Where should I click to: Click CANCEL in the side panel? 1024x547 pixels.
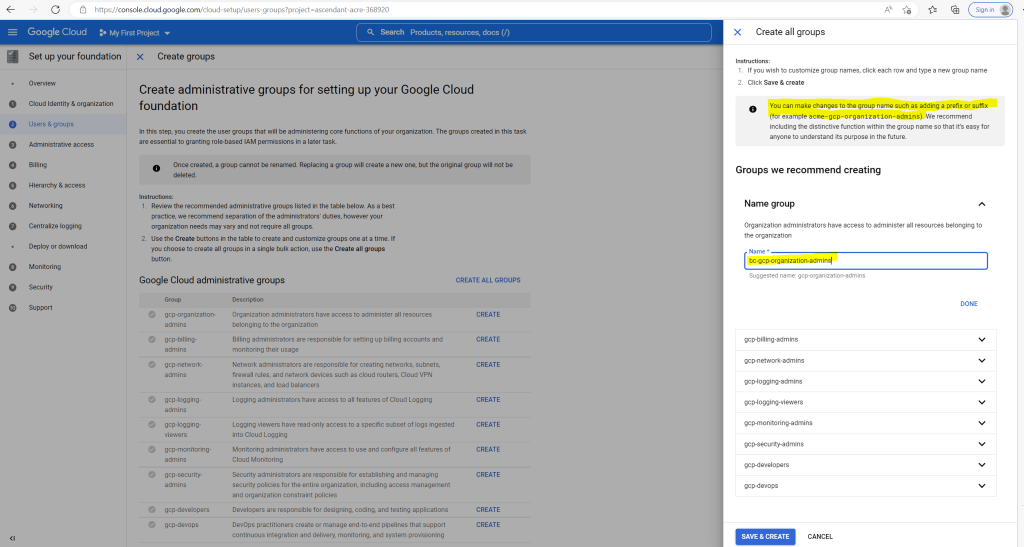[820, 537]
